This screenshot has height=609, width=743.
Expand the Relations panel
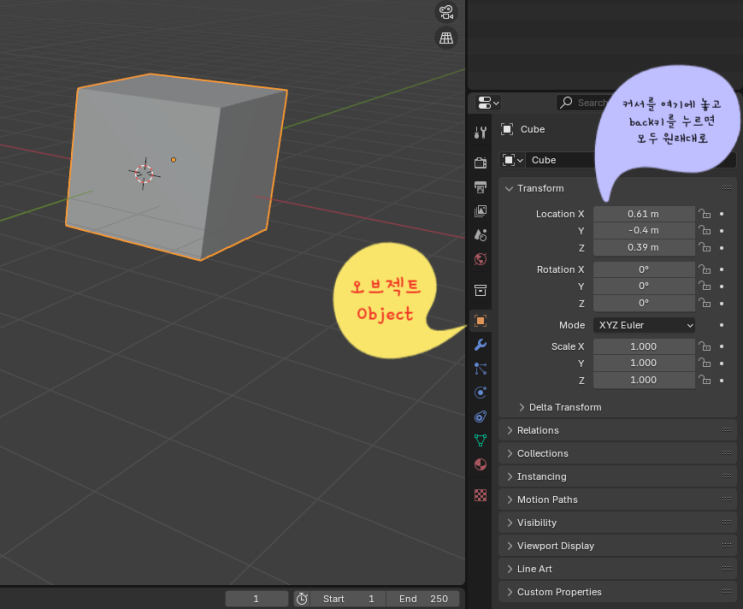point(537,430)
